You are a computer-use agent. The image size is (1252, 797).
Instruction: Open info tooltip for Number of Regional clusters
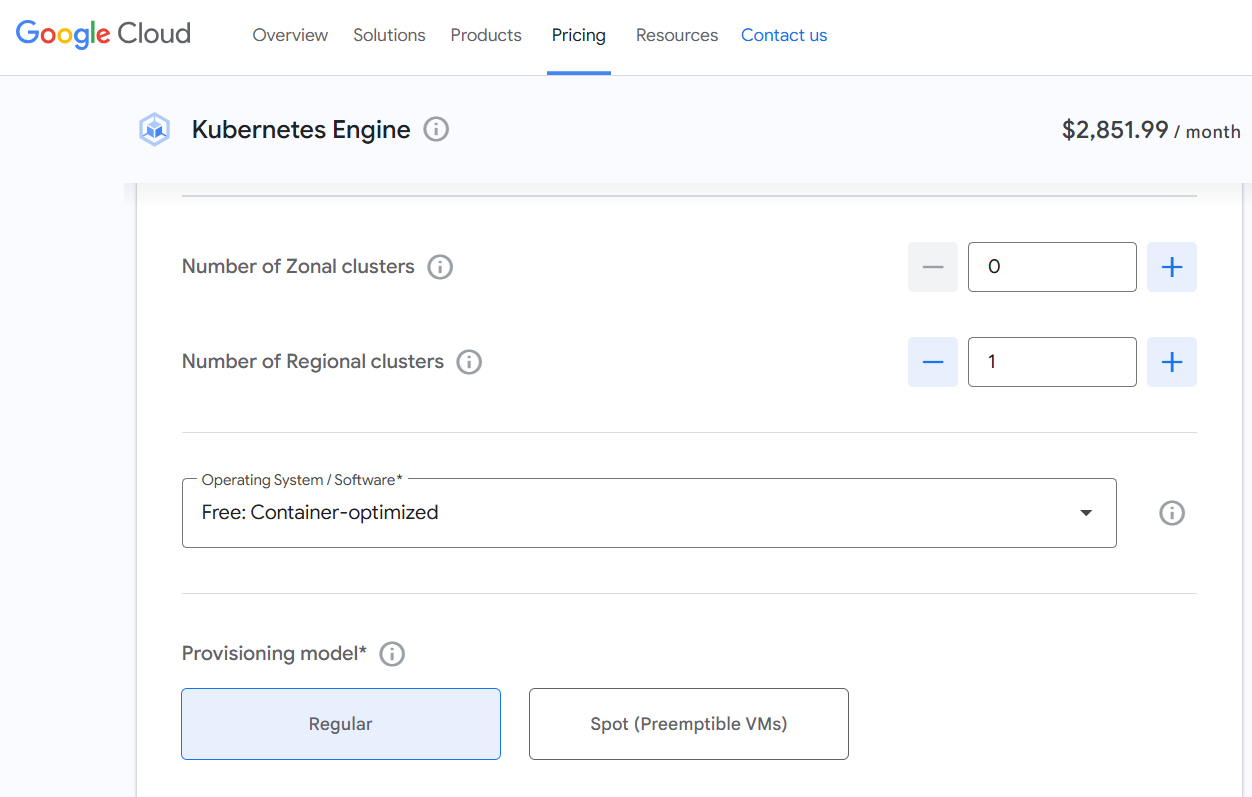pos(469,362)
